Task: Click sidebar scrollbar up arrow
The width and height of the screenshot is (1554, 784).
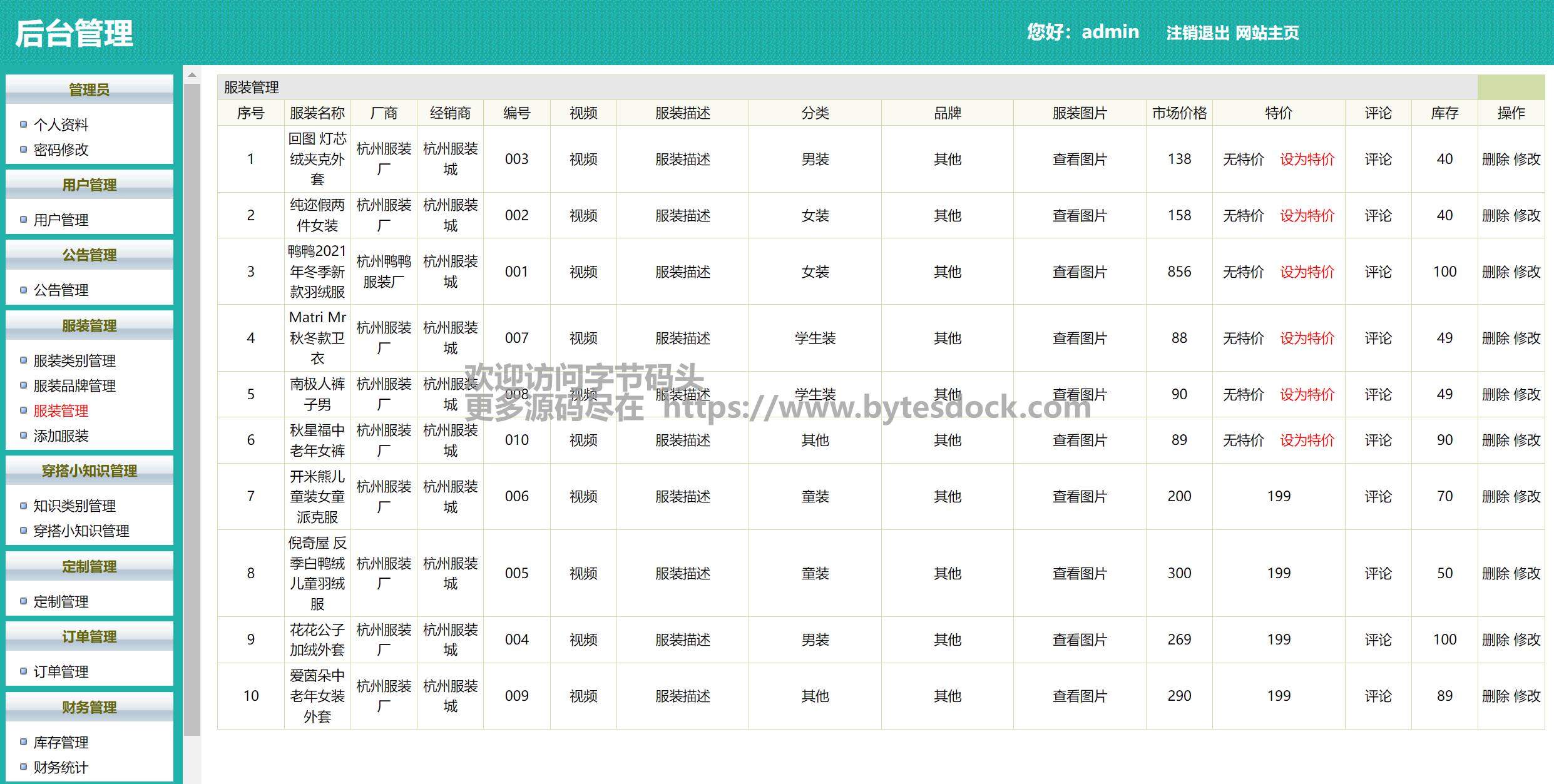Action: [x=192, y=75]
